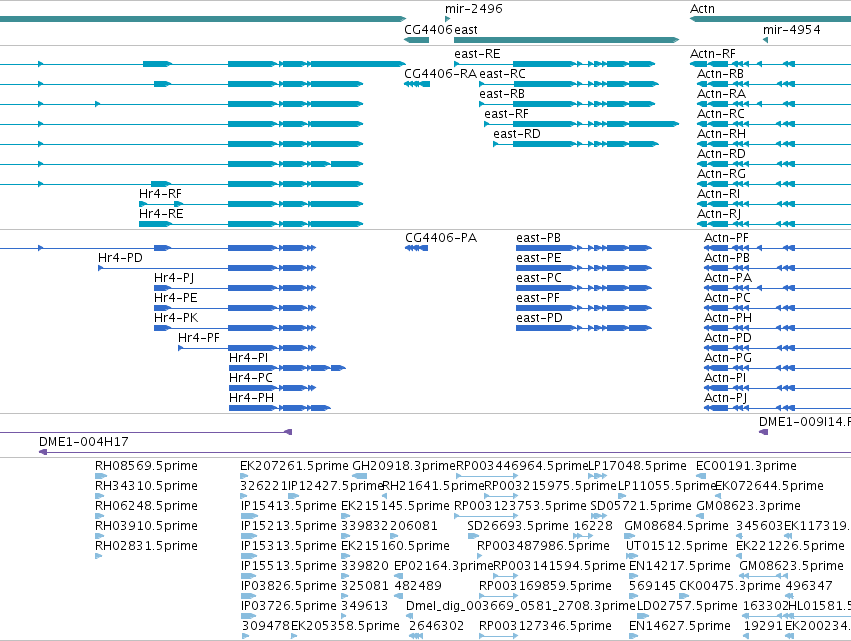Click the Actn-RJ transcript label
The height and width of the screenshot is (641, 851).
[719, 214]
